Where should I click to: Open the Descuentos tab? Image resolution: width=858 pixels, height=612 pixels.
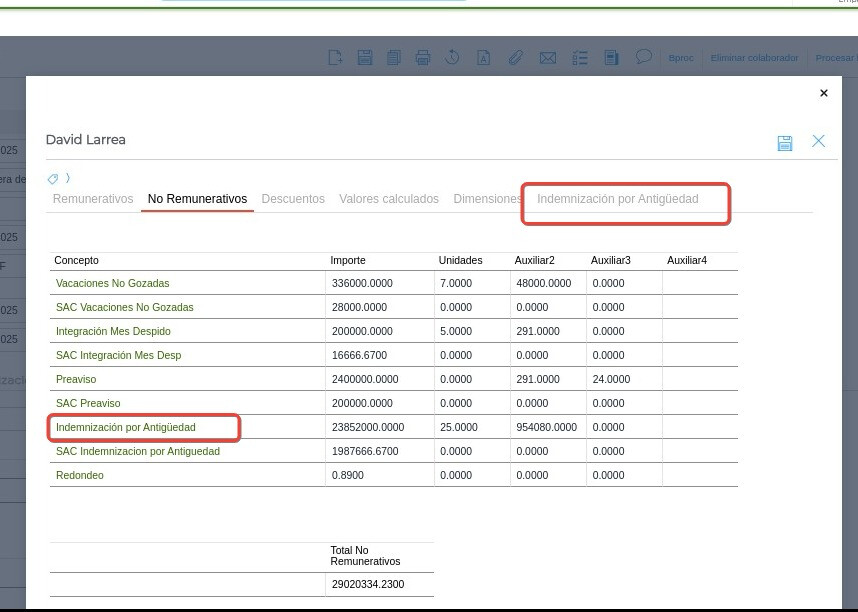click(x=293, y=199)
